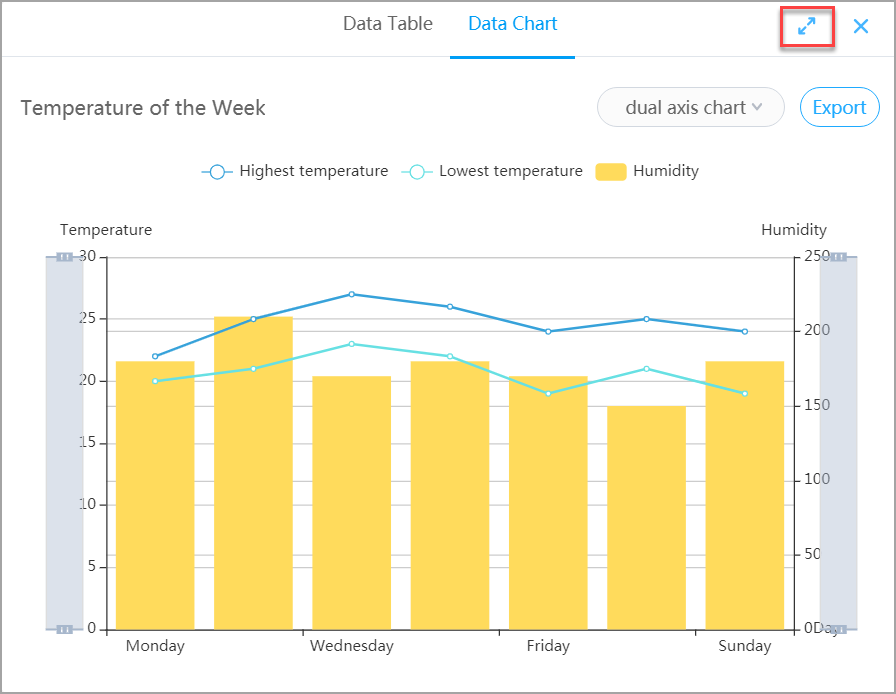Image resolution: width=896 pixels, height=694 pixels.
Task: Switch to the Data Table tab
Action: (387, 24)
